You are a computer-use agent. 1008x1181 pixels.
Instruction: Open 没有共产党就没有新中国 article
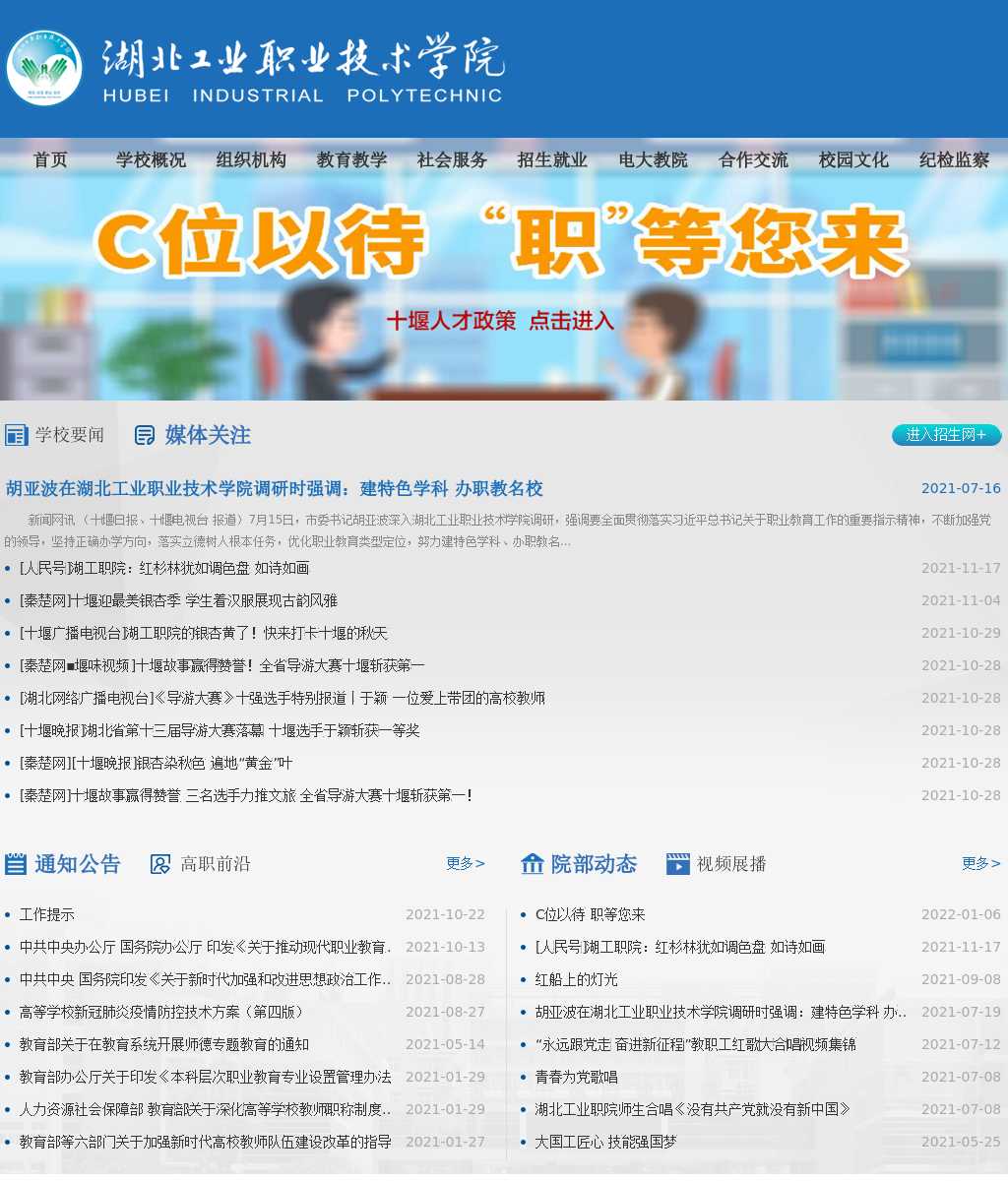point(693,1109)
